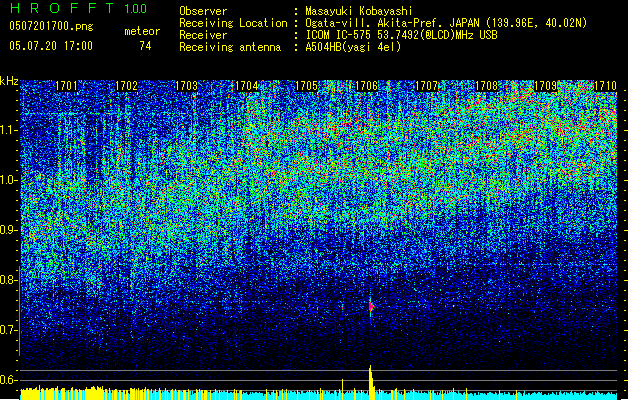Click the date 05.07.20 17:00

(51, 45)
